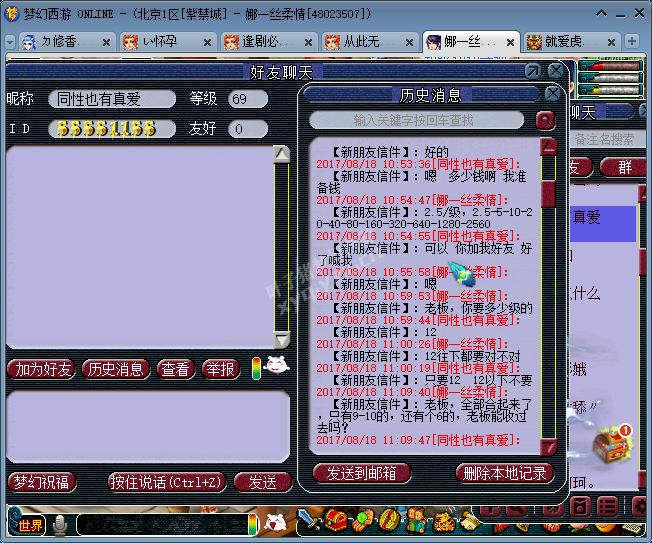Screen dimensions: 652x543
Task: Click 梦幻祝福 button
Action: pos(42,482)
